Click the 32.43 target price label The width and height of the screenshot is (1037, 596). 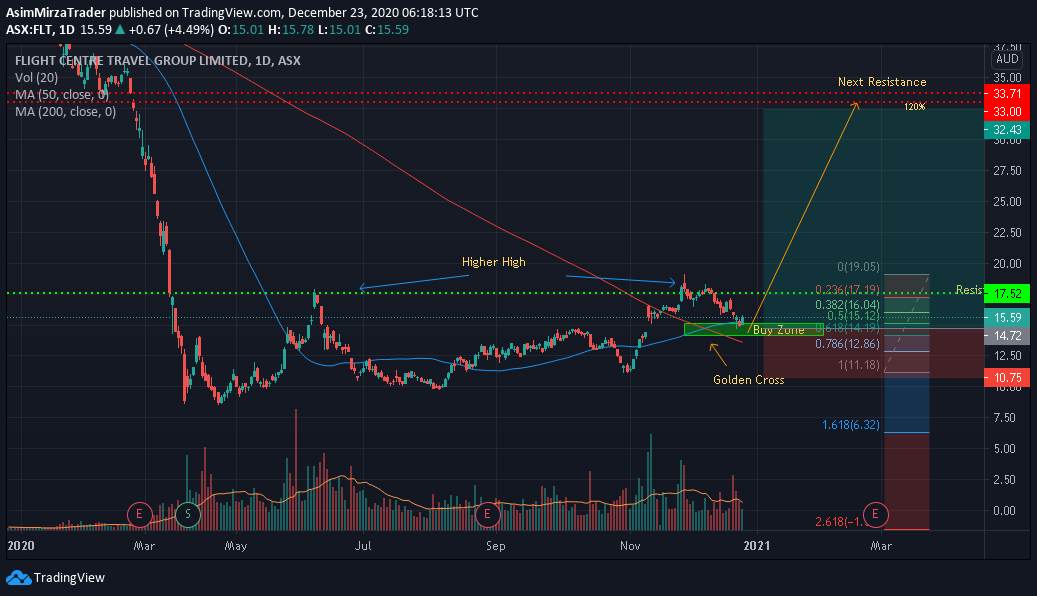tap(1007, 130)
